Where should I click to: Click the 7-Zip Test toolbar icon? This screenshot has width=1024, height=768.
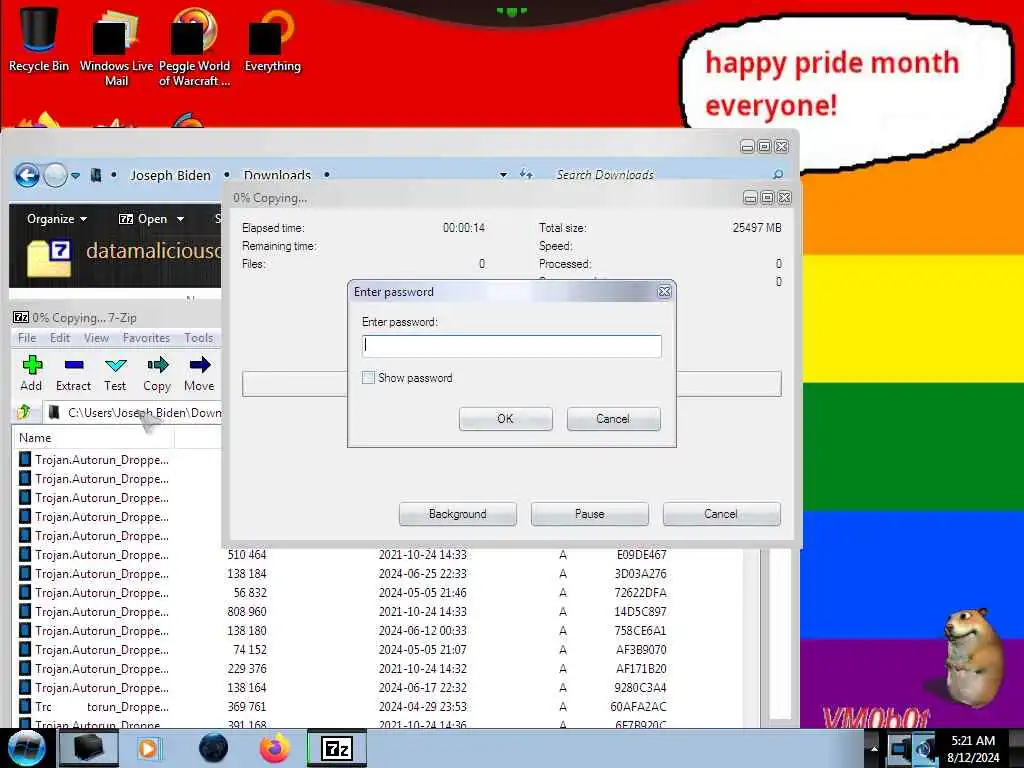click(115, 374)
